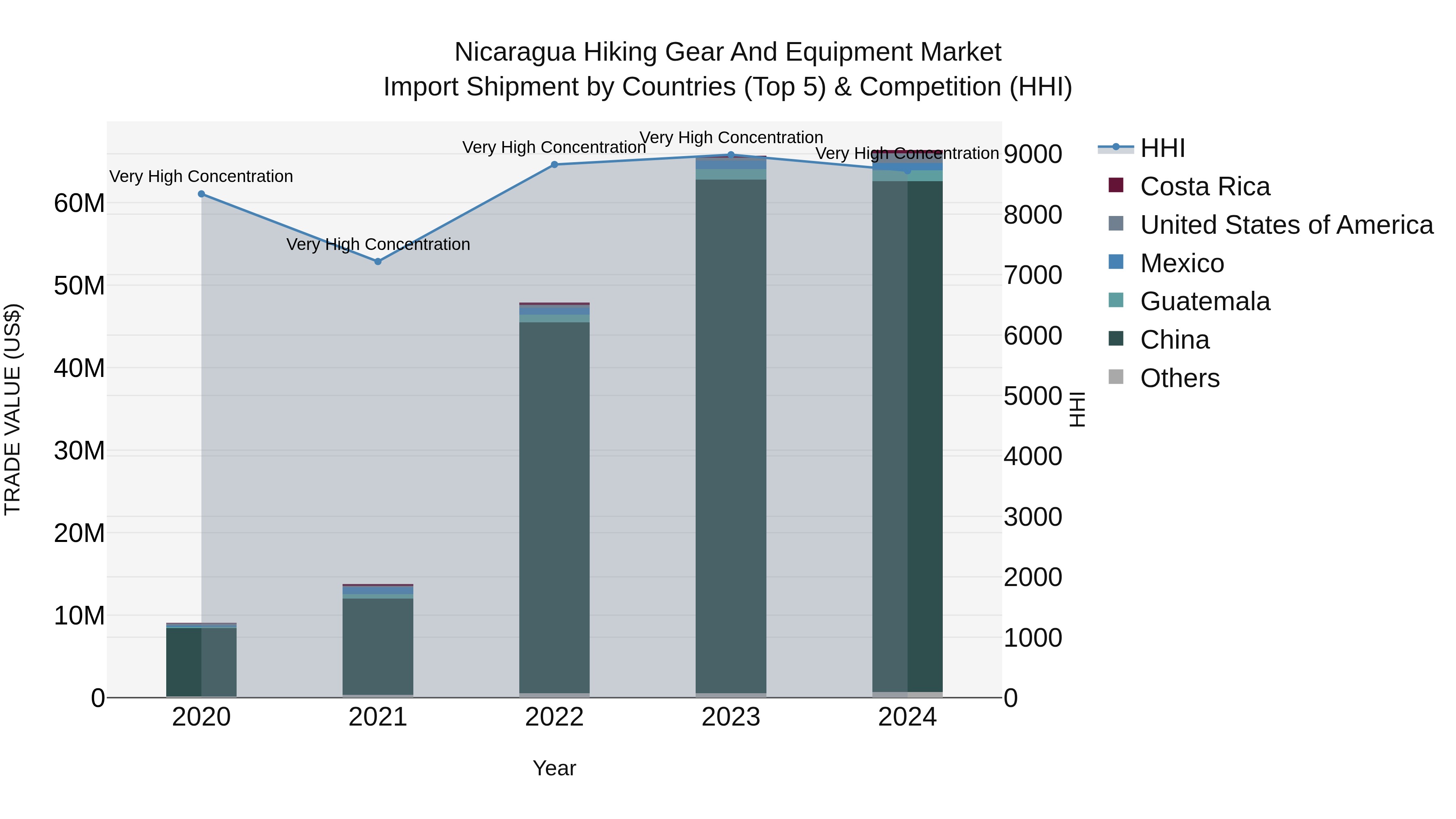Viewport: 1456px width, 819px height.
Task: Click the 2023 China bar segment
Action: (731, 436)
